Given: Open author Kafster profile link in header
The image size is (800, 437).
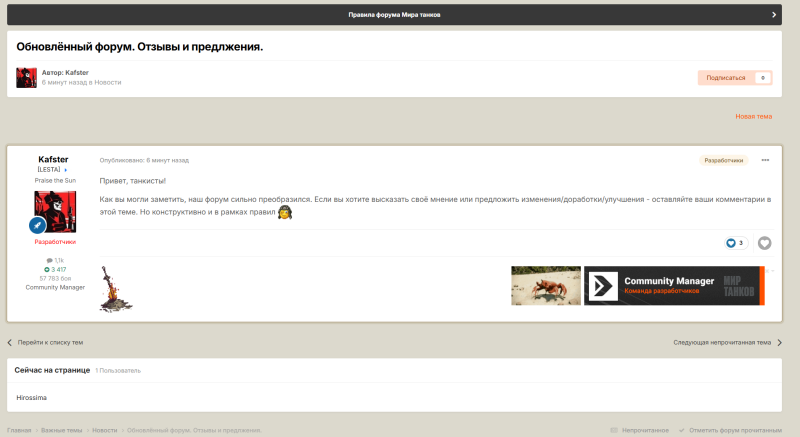Looking at the screenshot, I should (77, 72).
